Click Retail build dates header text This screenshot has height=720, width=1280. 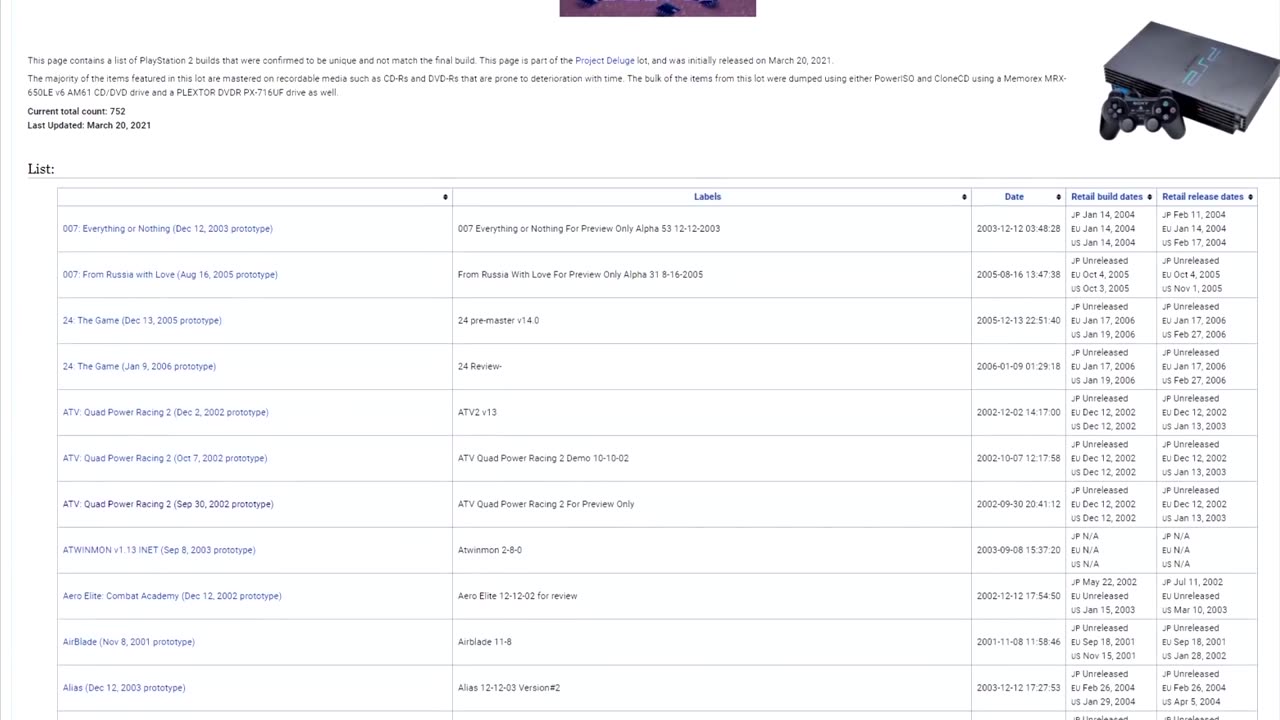pos(1106,197)
